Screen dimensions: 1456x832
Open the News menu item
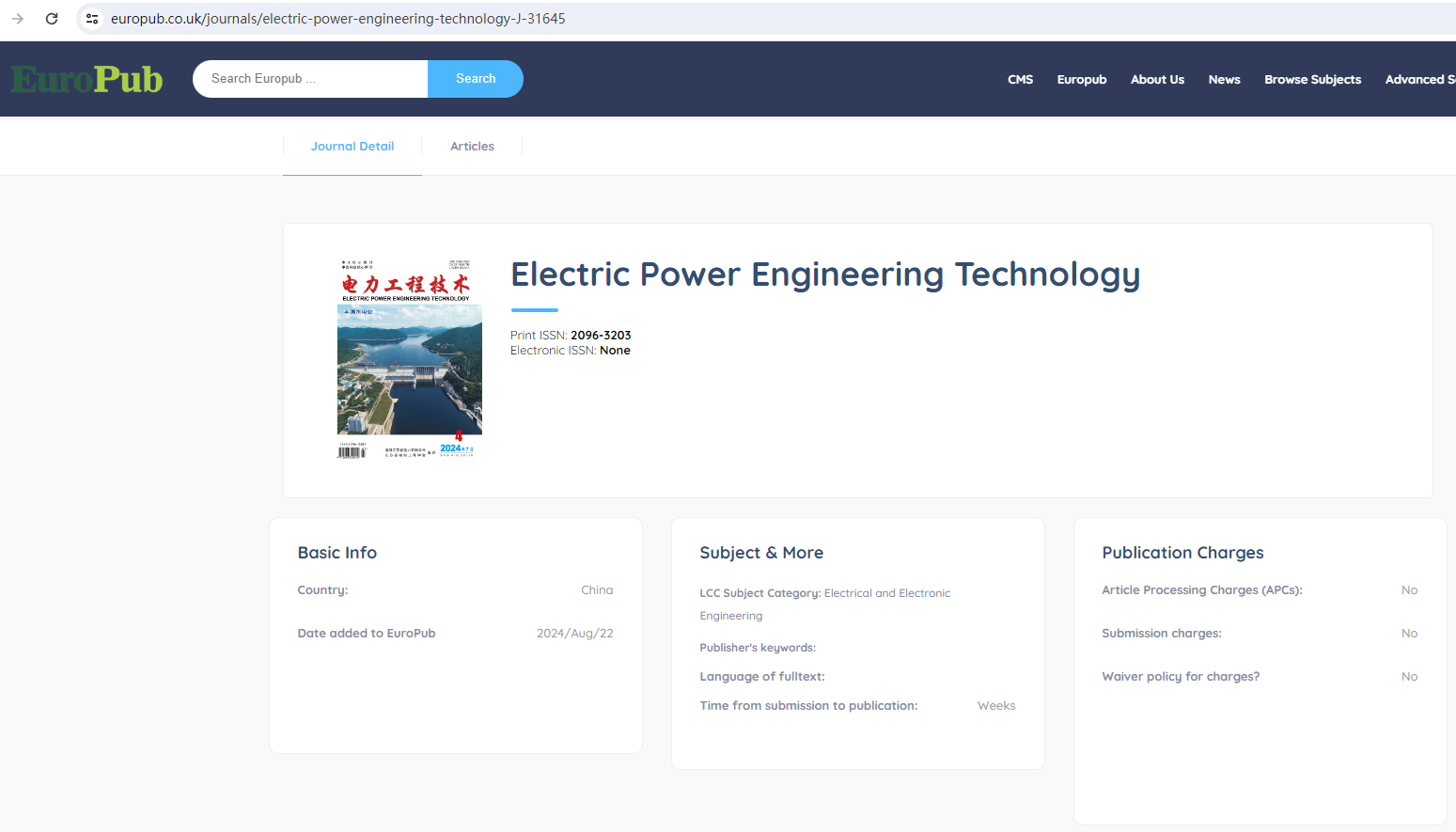[x=1224, y=80]
